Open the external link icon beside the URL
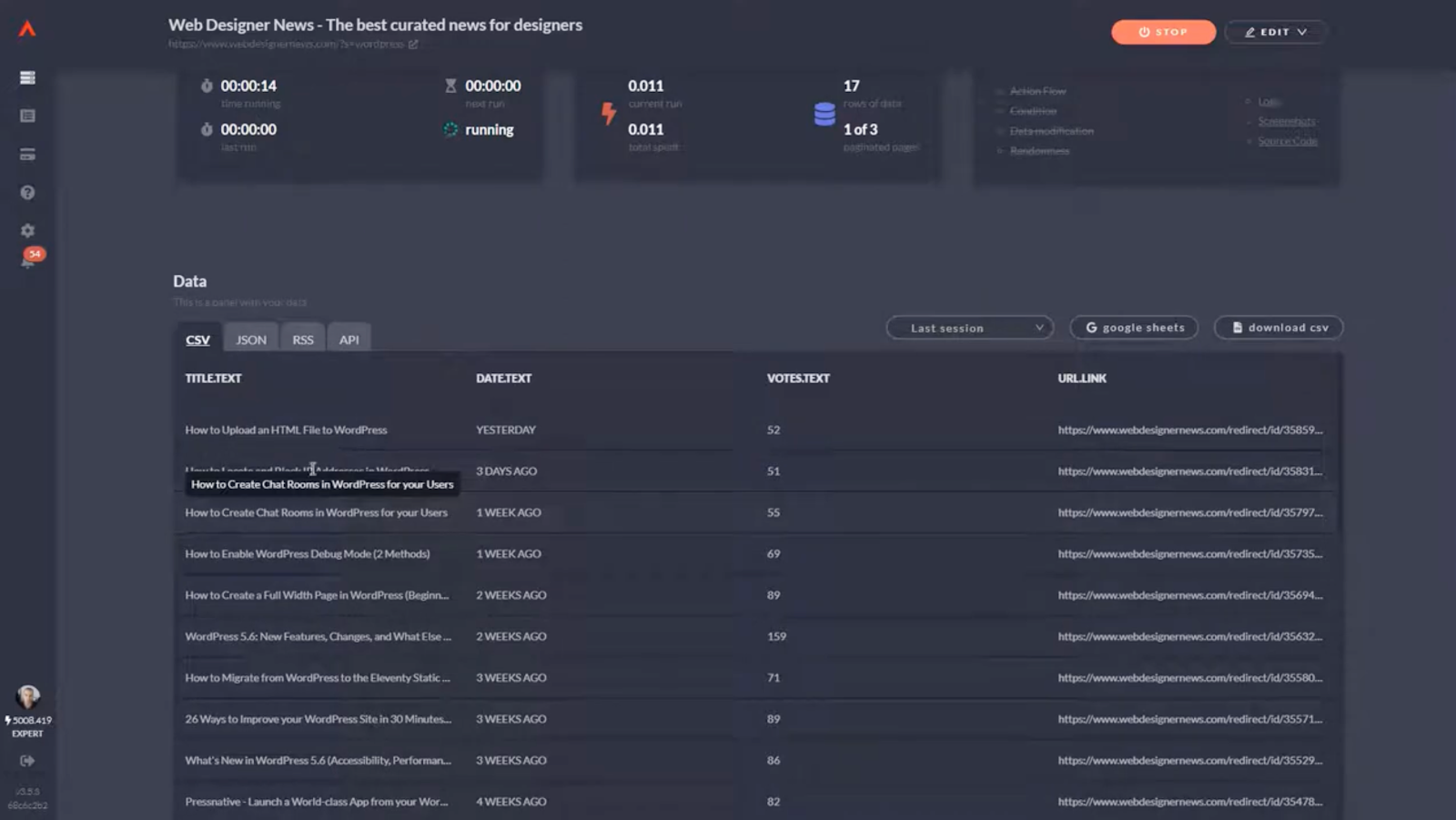Image resolution: width=1456 pixels, height=820 pixels. (413, 45)
